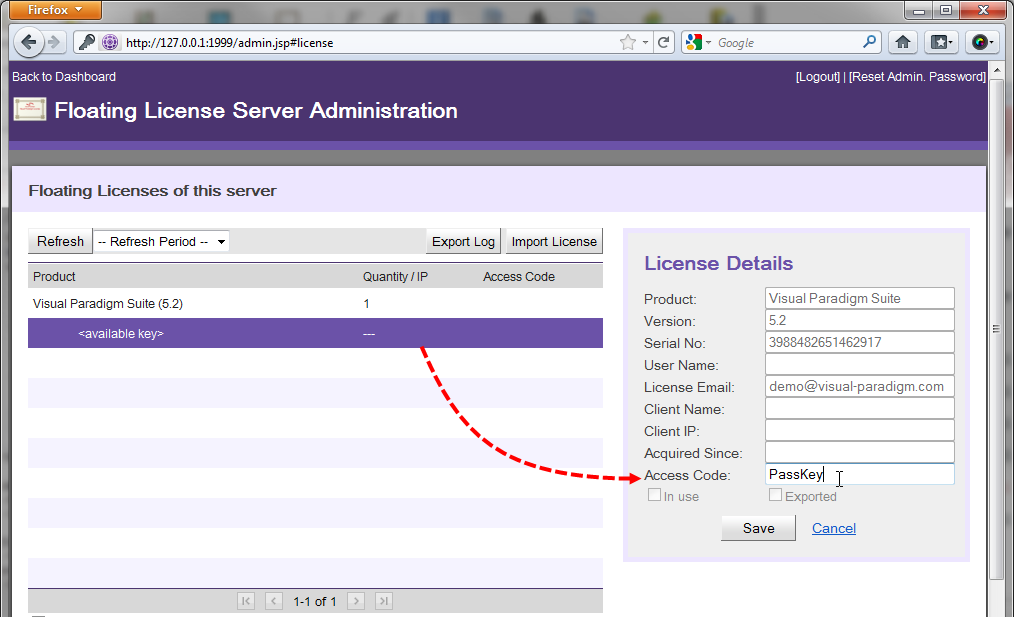Open the Google search engine dropdown
This screenshot has height=617, width=1014.
tap(698, 43)
